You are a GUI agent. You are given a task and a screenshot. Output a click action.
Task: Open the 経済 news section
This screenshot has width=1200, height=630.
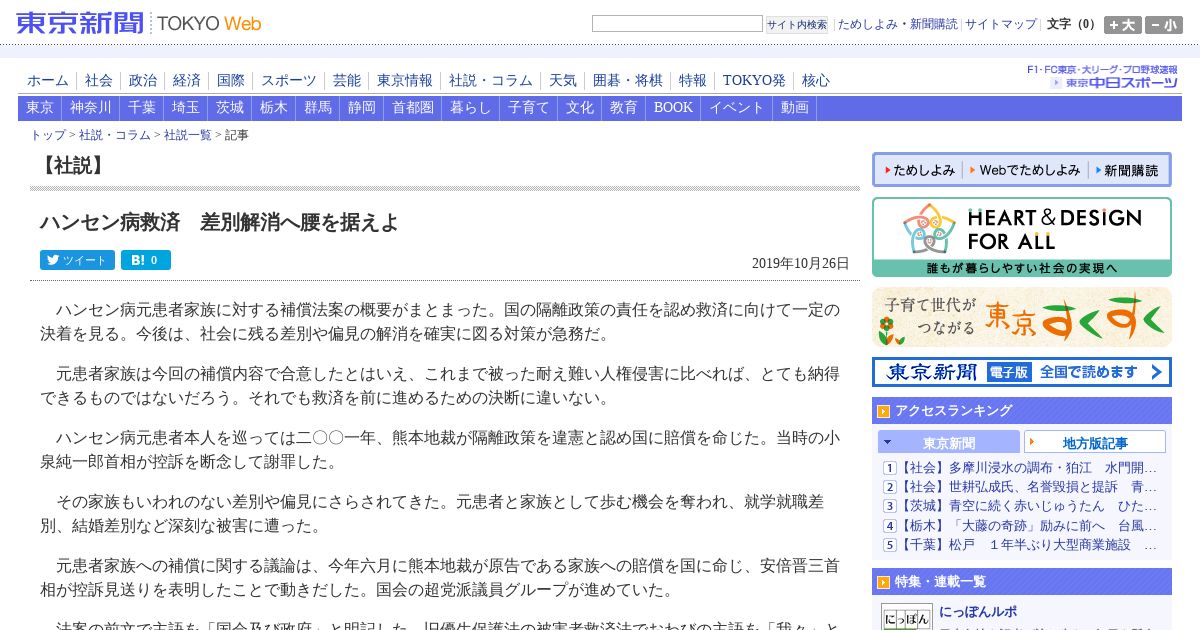click(x=187, y=81)
